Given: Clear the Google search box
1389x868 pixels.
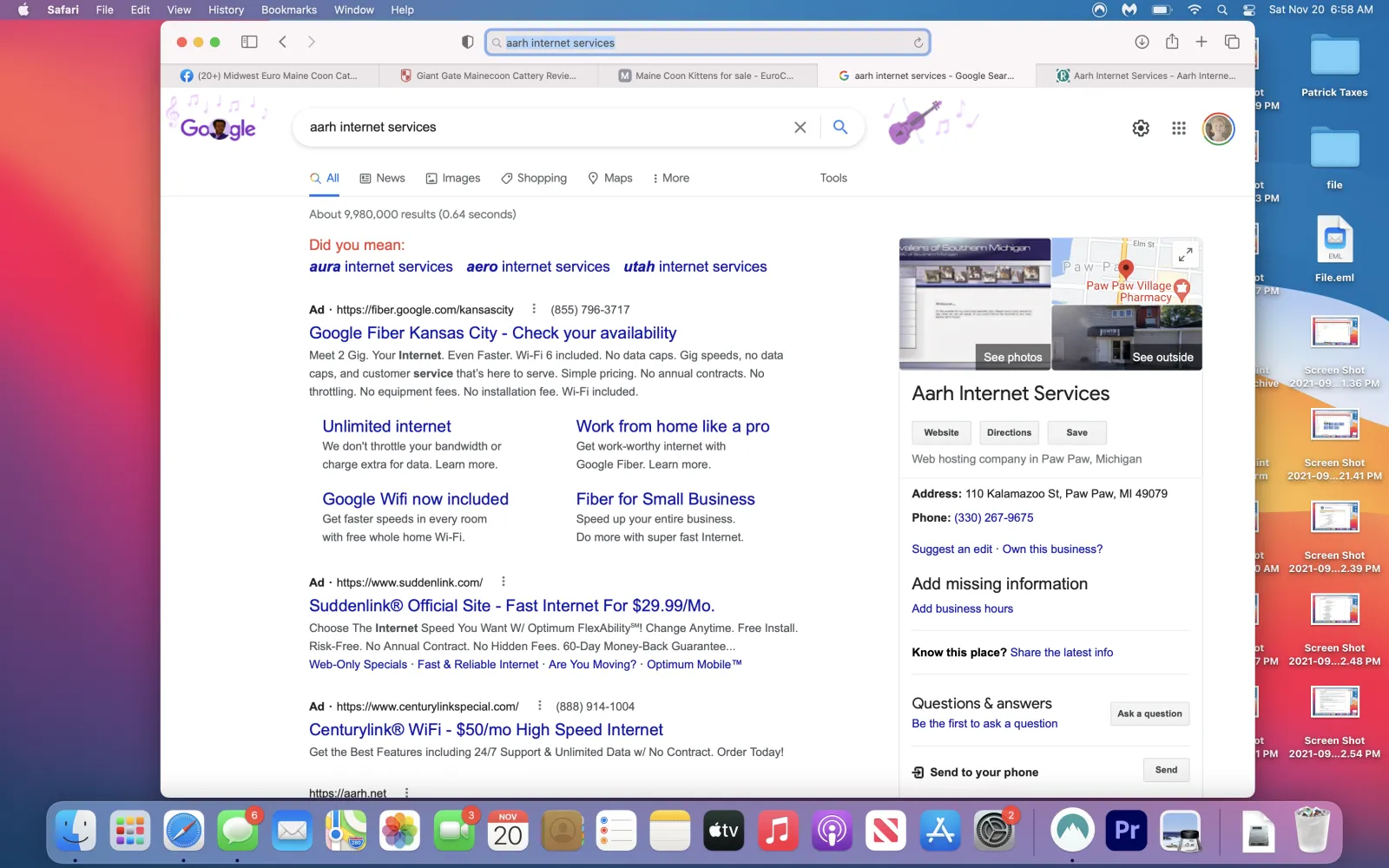Looking at the screenshot, I should (800, 128).
